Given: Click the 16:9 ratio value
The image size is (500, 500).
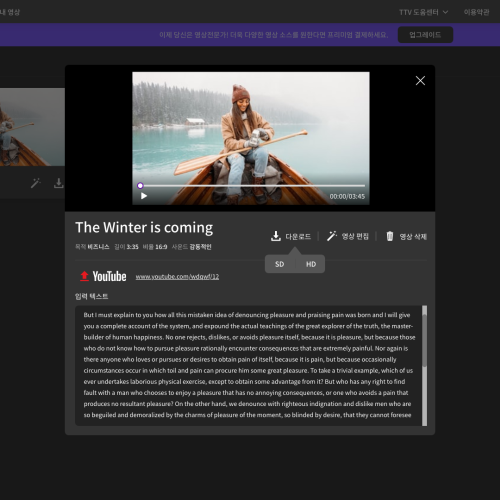Looking at the screenshot, I should (x=161, y=247).
